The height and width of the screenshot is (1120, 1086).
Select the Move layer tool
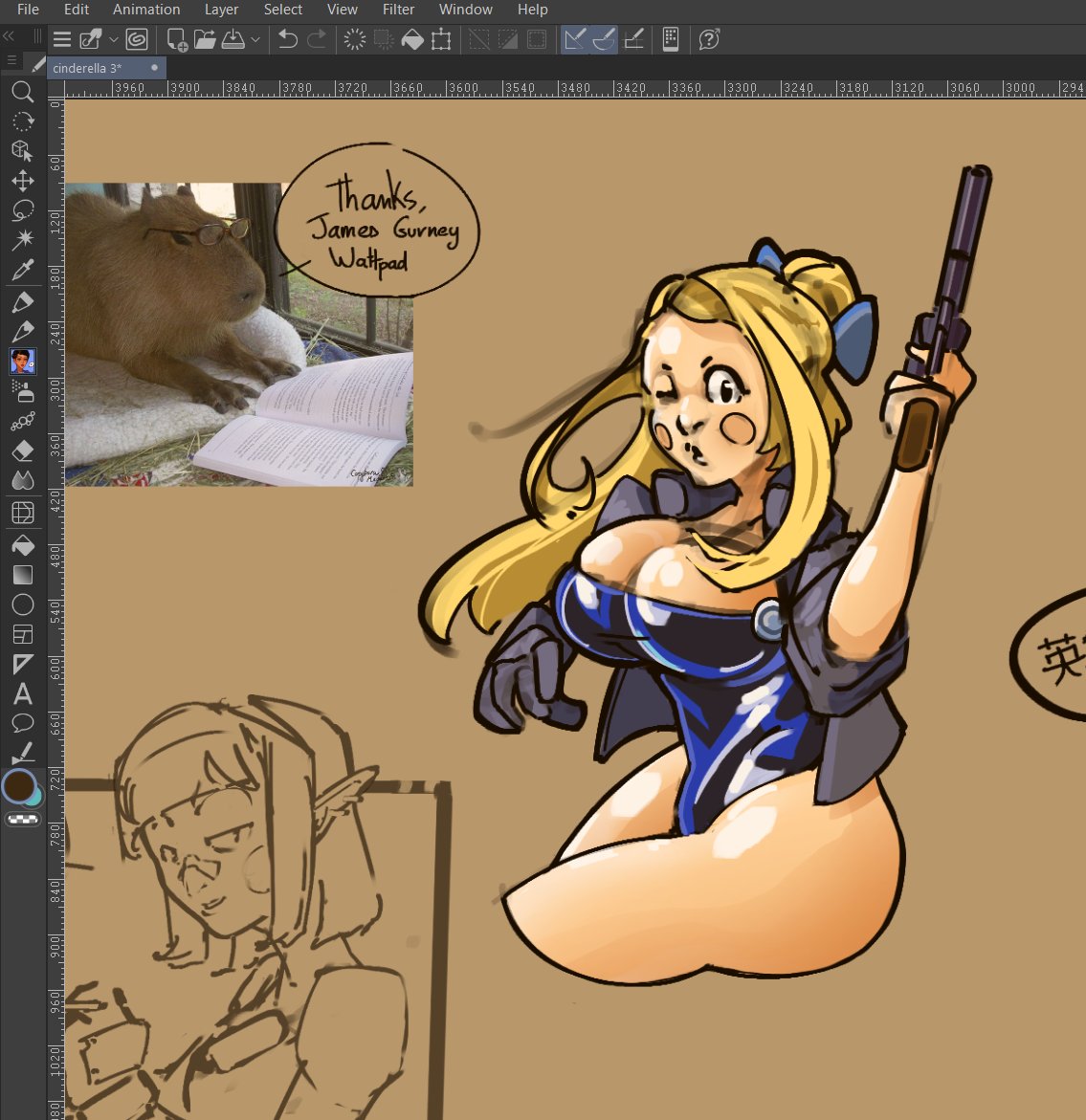pos(23,181)
